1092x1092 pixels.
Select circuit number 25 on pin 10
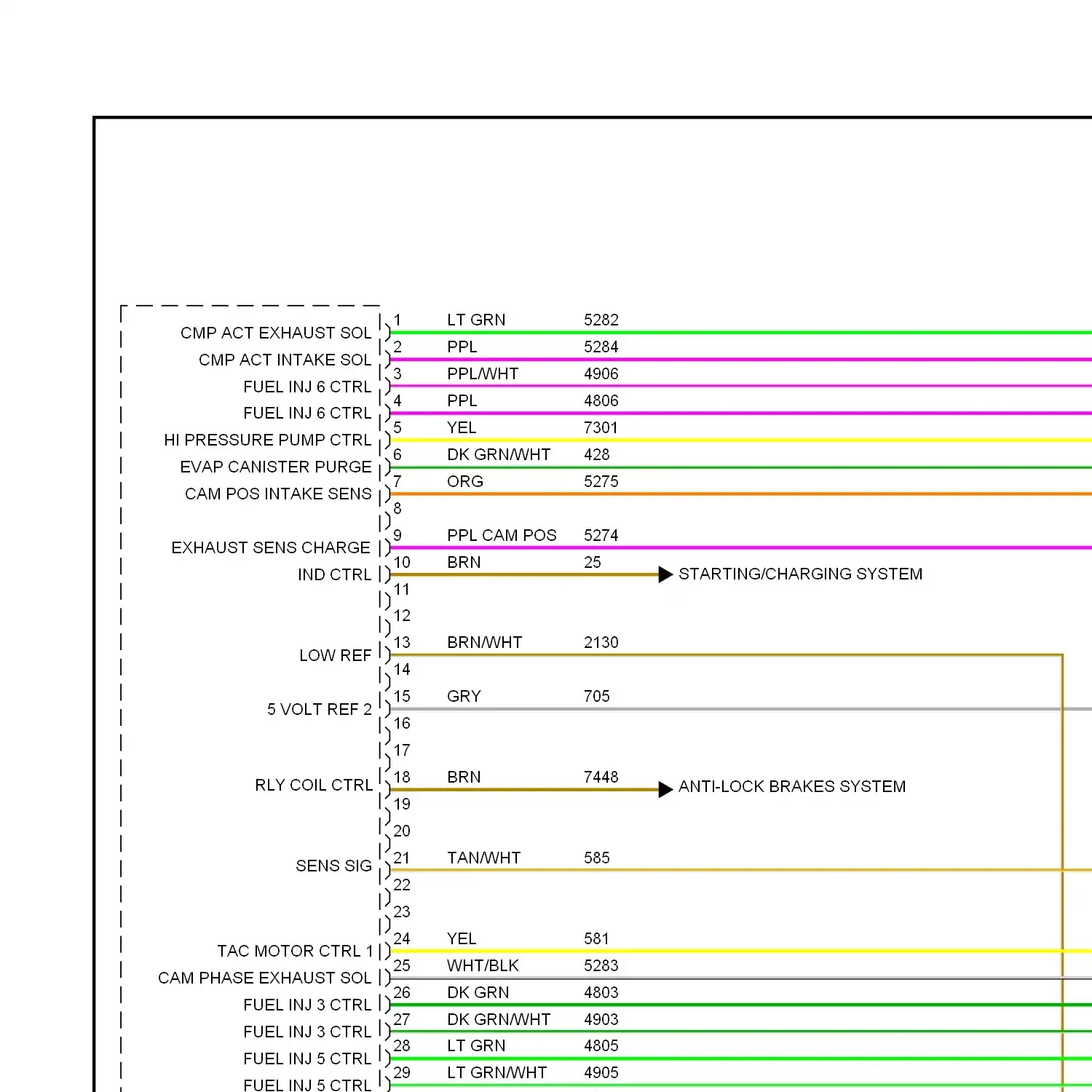point(593,562)
